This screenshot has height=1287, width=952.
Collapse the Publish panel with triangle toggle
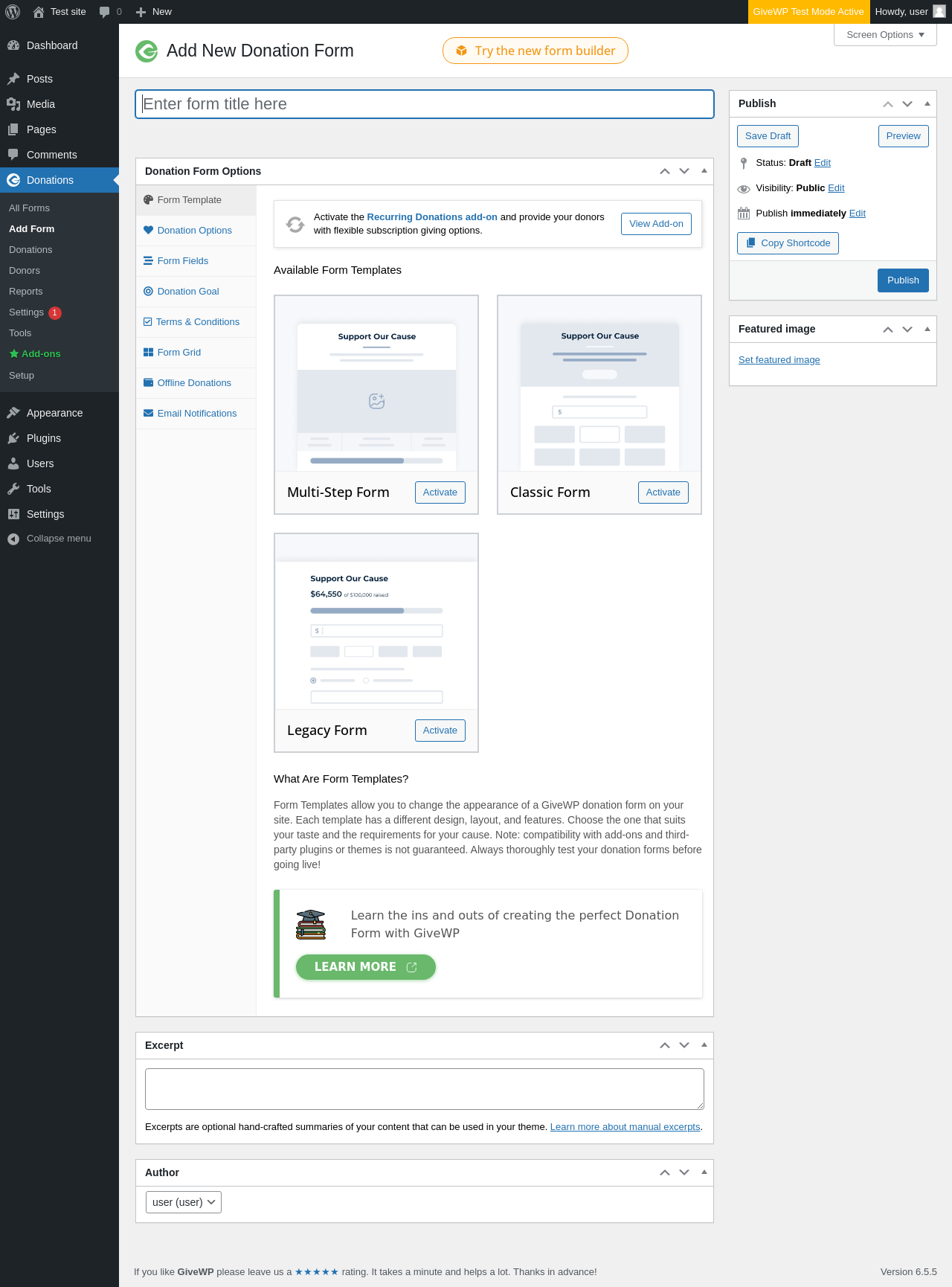point(927,104)
